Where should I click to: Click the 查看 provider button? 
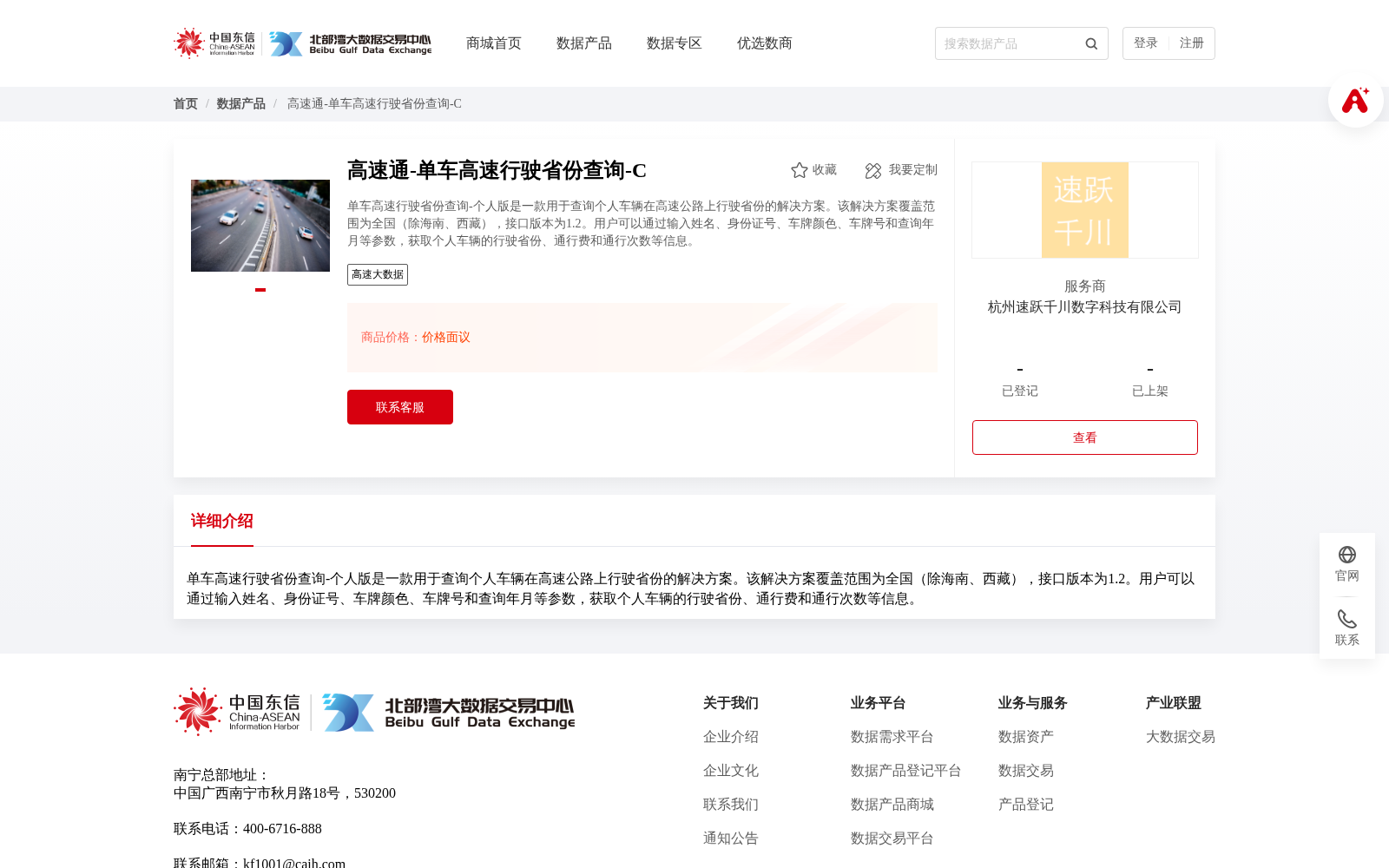tap(1085, 437)
